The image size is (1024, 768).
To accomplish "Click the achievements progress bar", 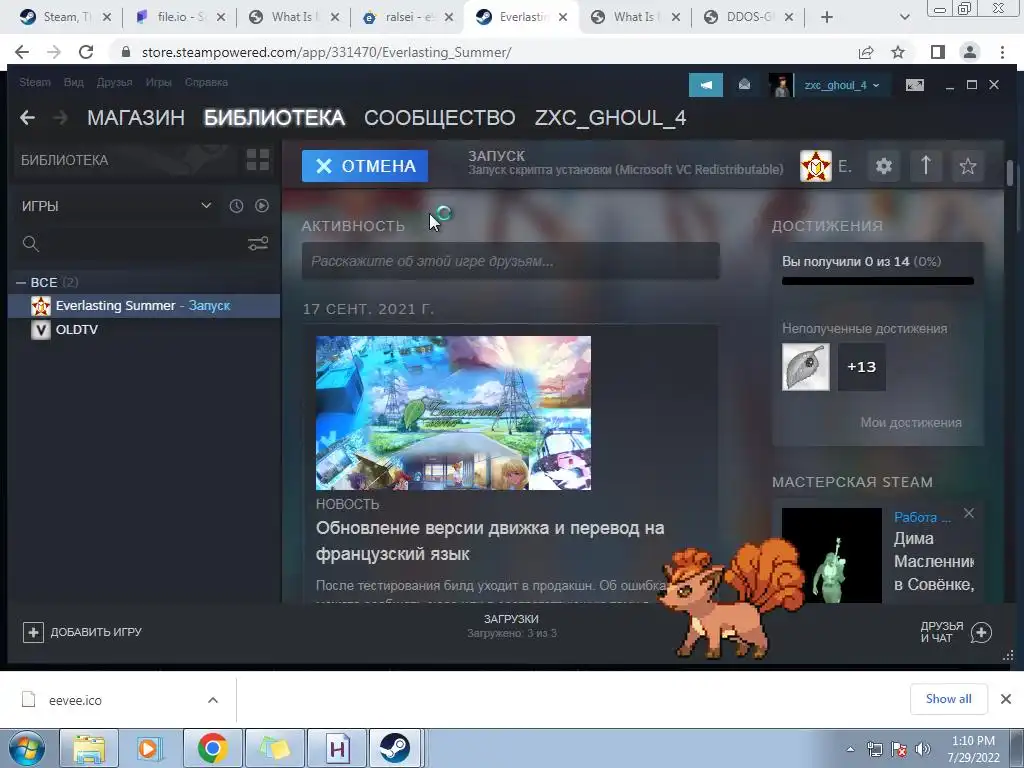I will (x=878, y=281).
